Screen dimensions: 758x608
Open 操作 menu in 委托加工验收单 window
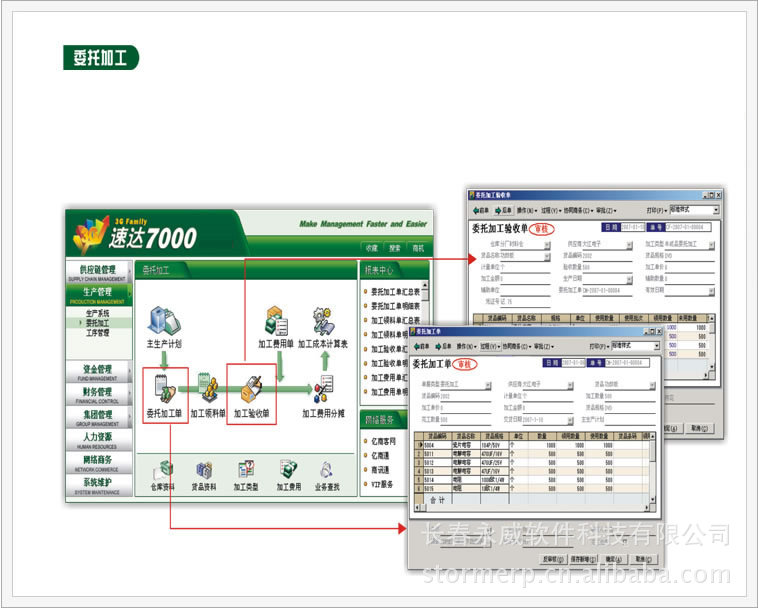coord(527,211)
